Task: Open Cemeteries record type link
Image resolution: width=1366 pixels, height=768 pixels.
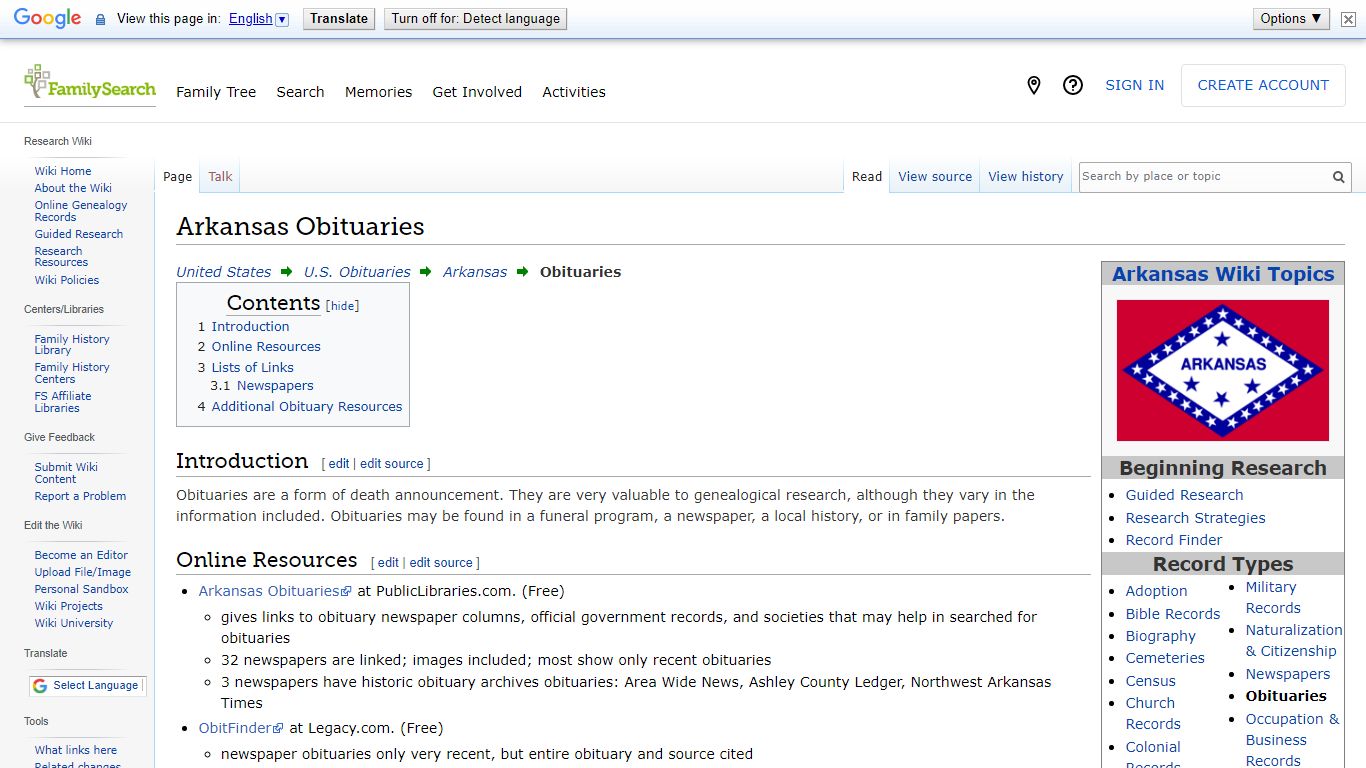Action: pyautogui.click(x=1165, y=658)
